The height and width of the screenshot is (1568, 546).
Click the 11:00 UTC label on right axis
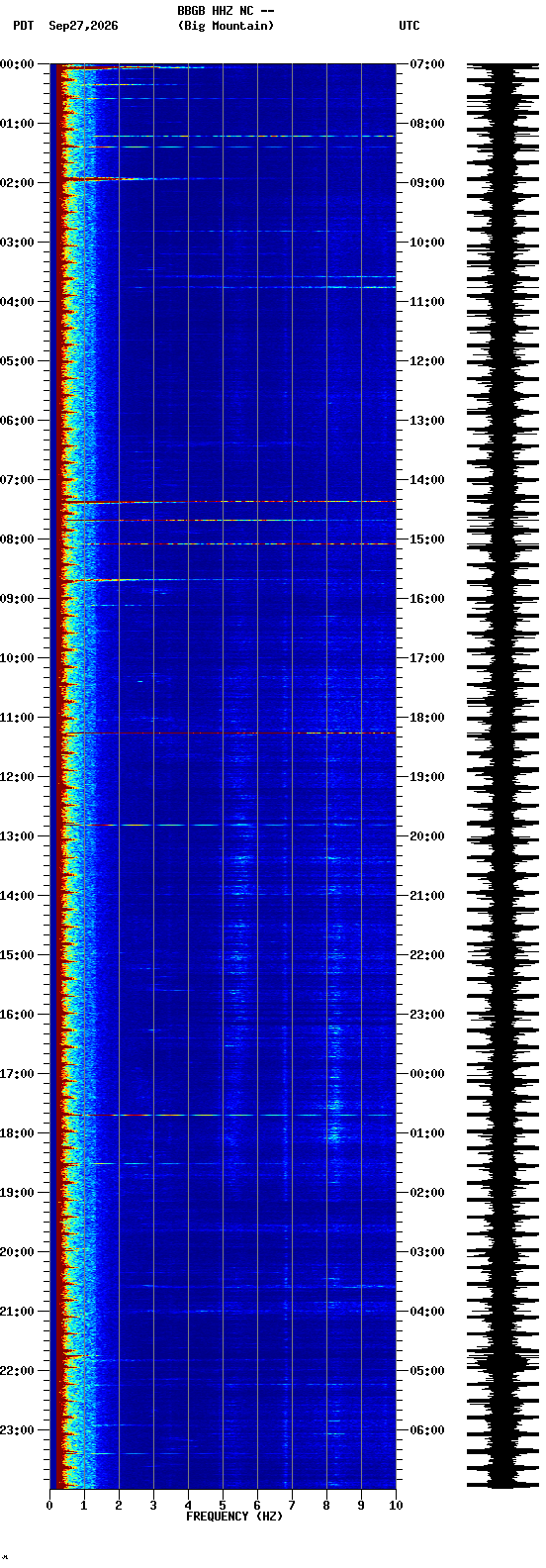426,302
